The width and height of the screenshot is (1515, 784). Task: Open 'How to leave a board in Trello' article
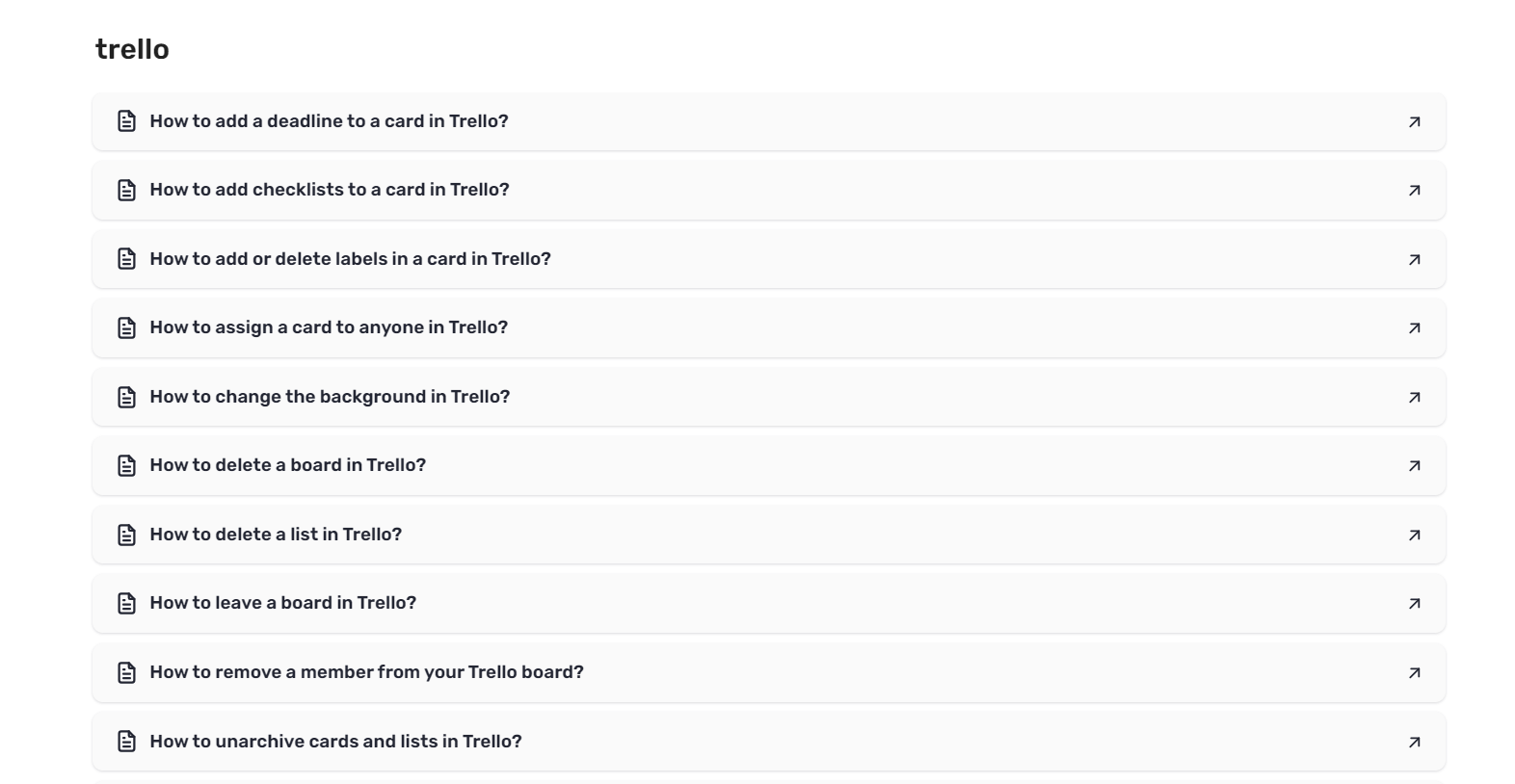click(x=768, y=603)
